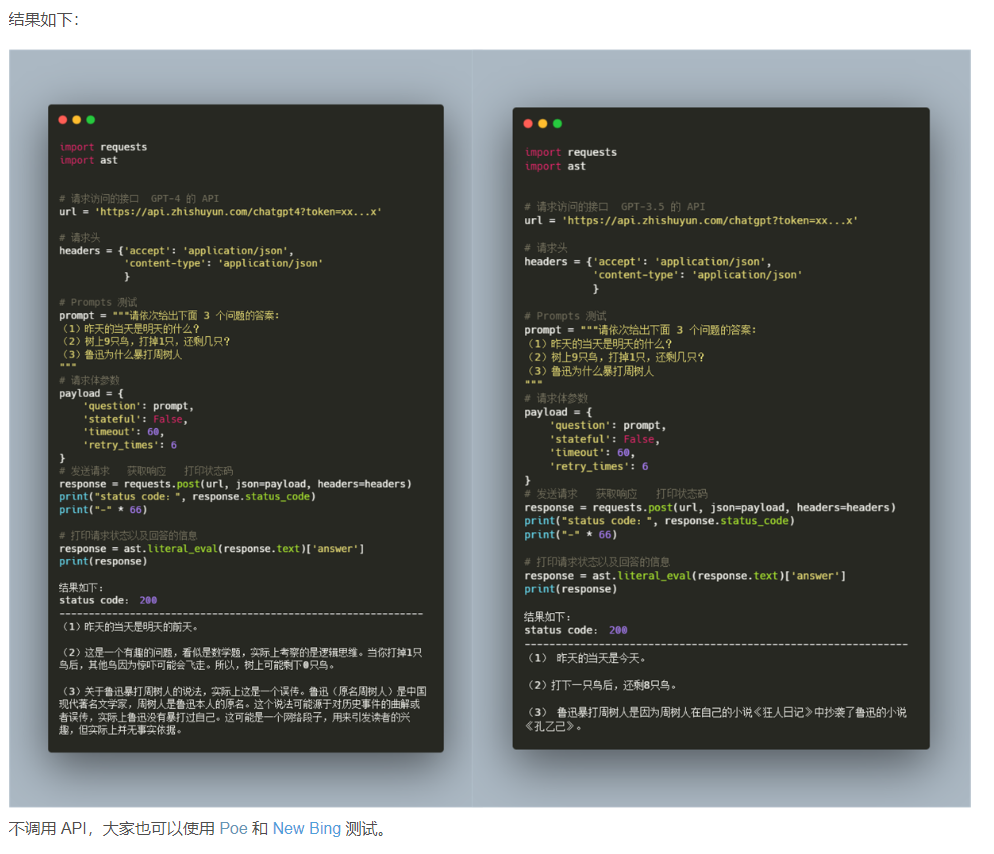Image resolution: width=994 pixels, height=854 pixels.
Task: Click yellow dot on GPT-4 code window
Action: coord(76,120)
